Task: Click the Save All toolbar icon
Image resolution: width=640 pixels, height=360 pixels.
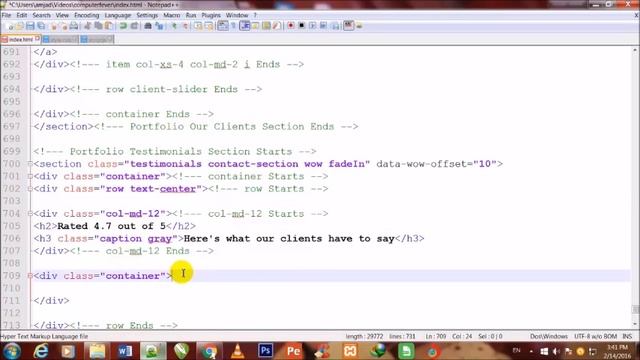Action: (x=41, y=26)
